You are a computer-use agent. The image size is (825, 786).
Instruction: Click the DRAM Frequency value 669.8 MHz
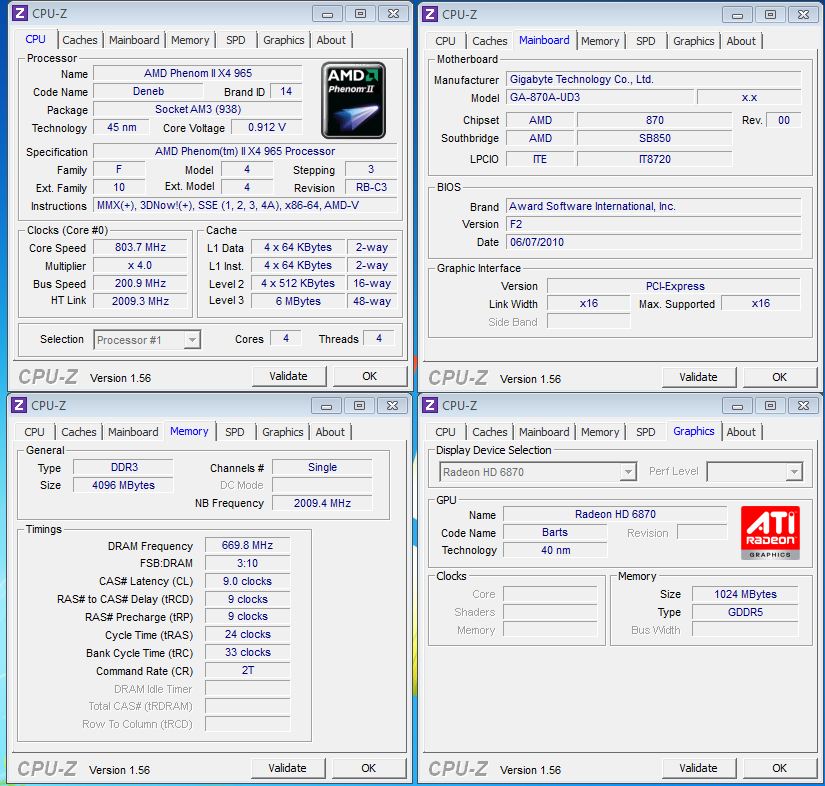pos(247,545)
